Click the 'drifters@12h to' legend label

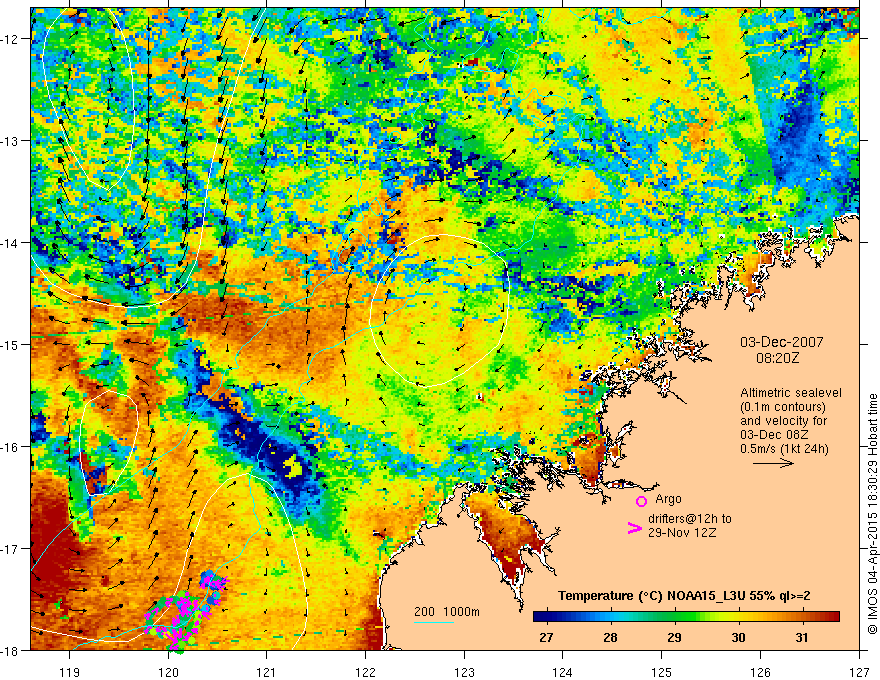point(690,519)
